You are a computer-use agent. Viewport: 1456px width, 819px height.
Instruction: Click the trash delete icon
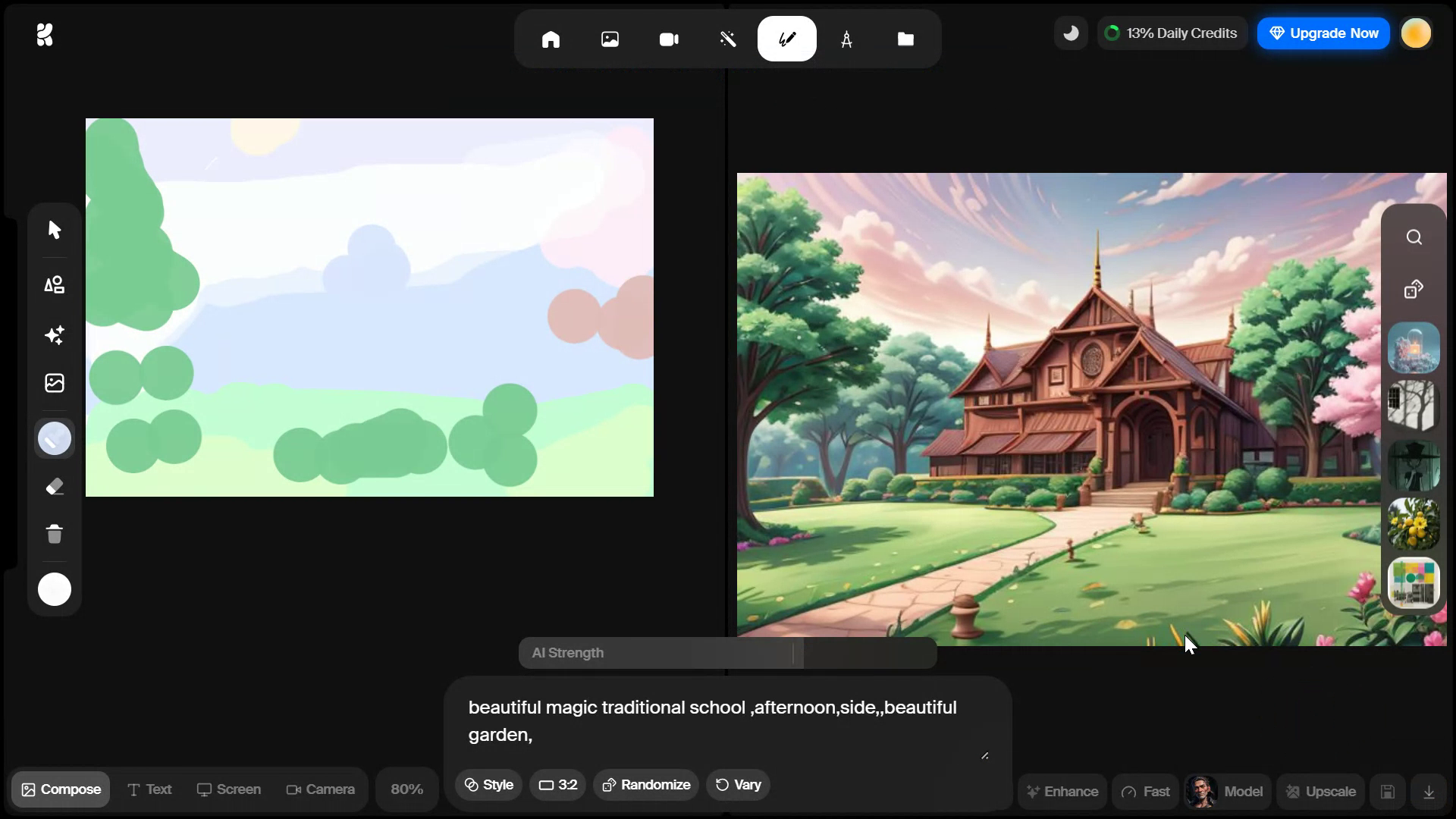tap(54, 535)
